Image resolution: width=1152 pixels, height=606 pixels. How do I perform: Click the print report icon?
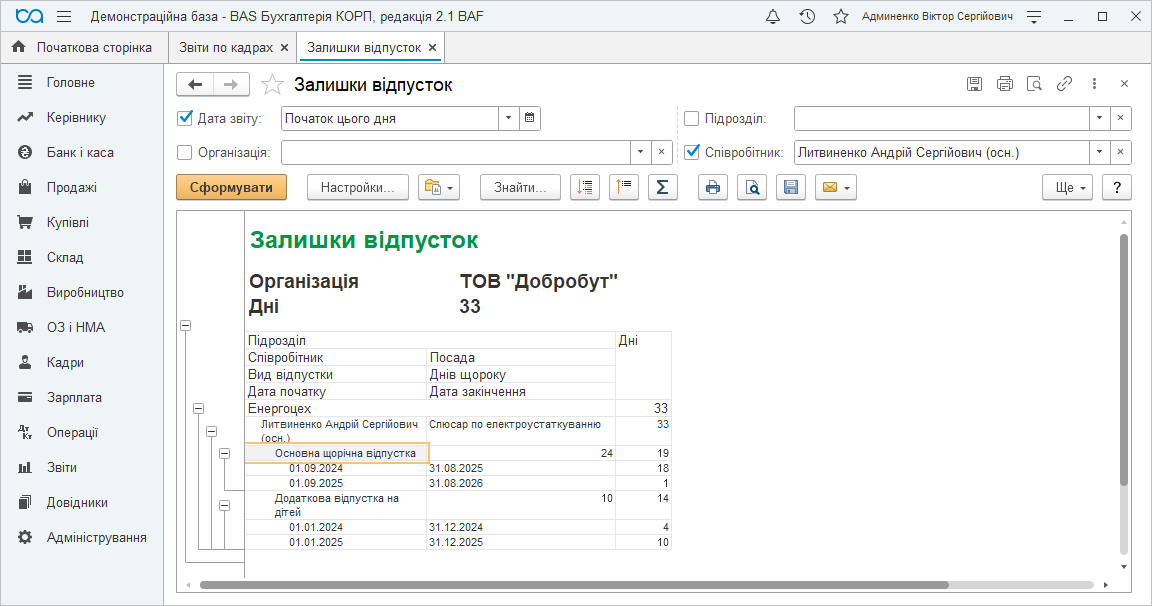[713, 187]
